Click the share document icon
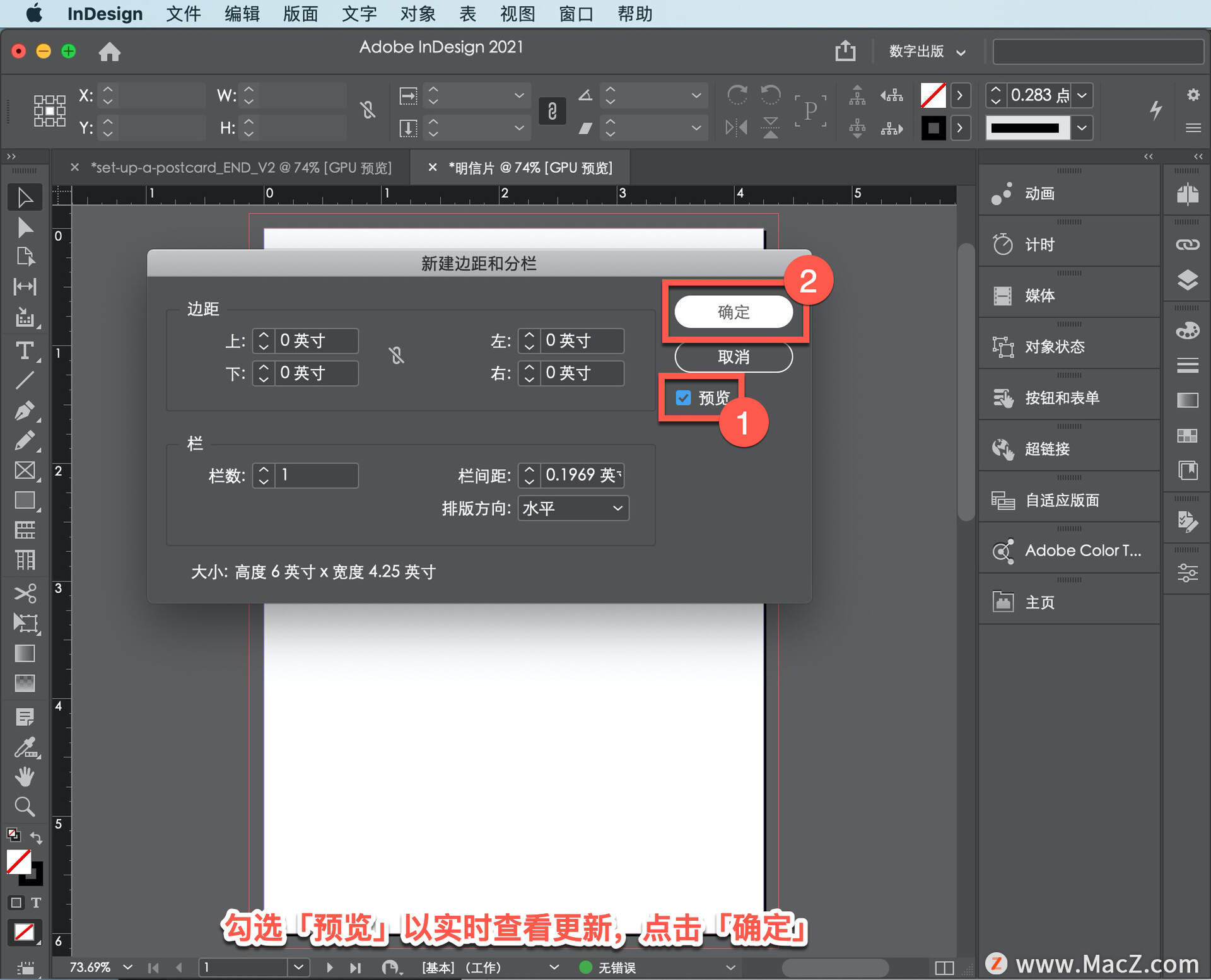 coord(845,51)
